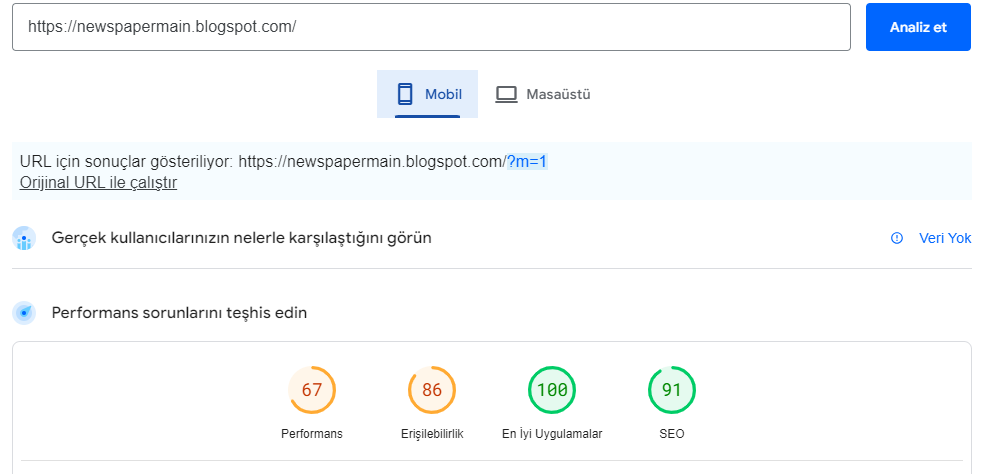1005x474 pixels.
Task: Click the Analiz et button
Action: 918,27
